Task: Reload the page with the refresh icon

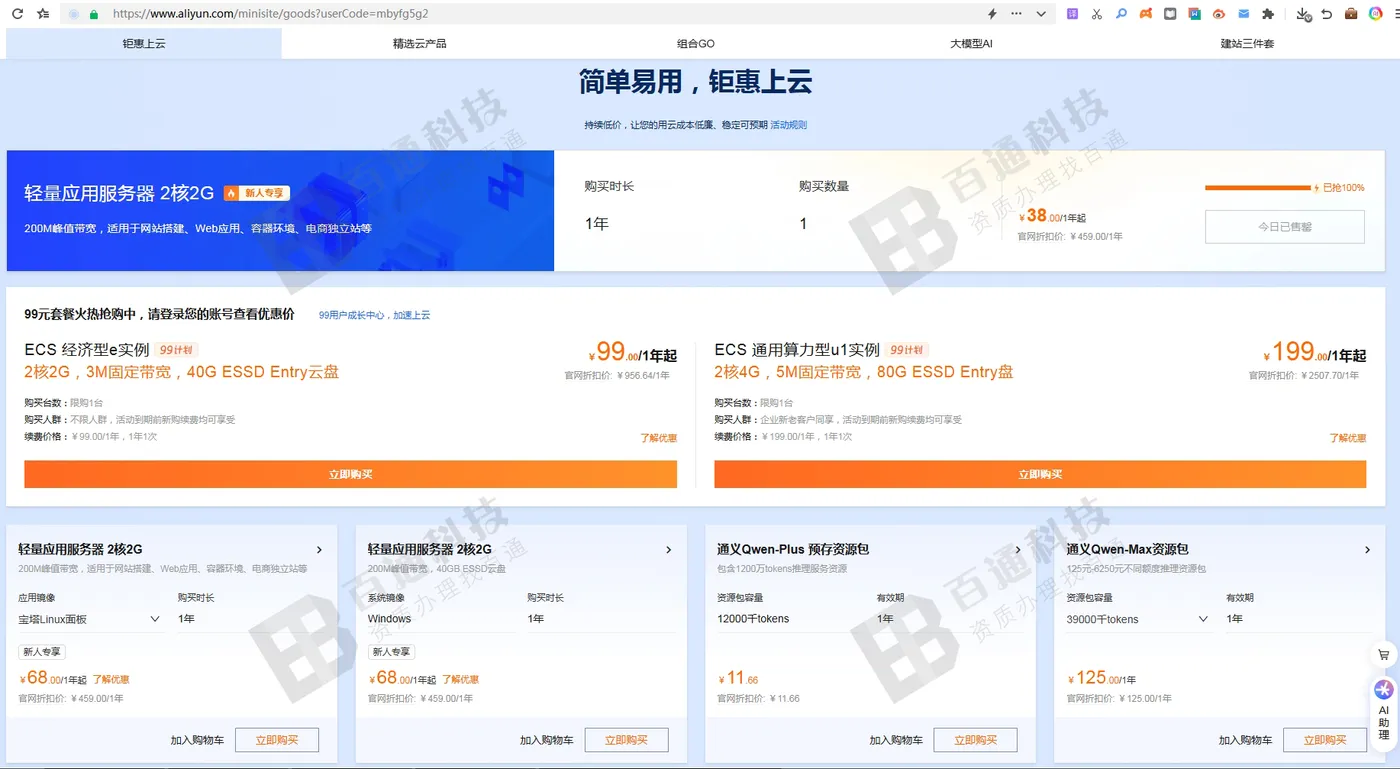Action: (17, 14)
